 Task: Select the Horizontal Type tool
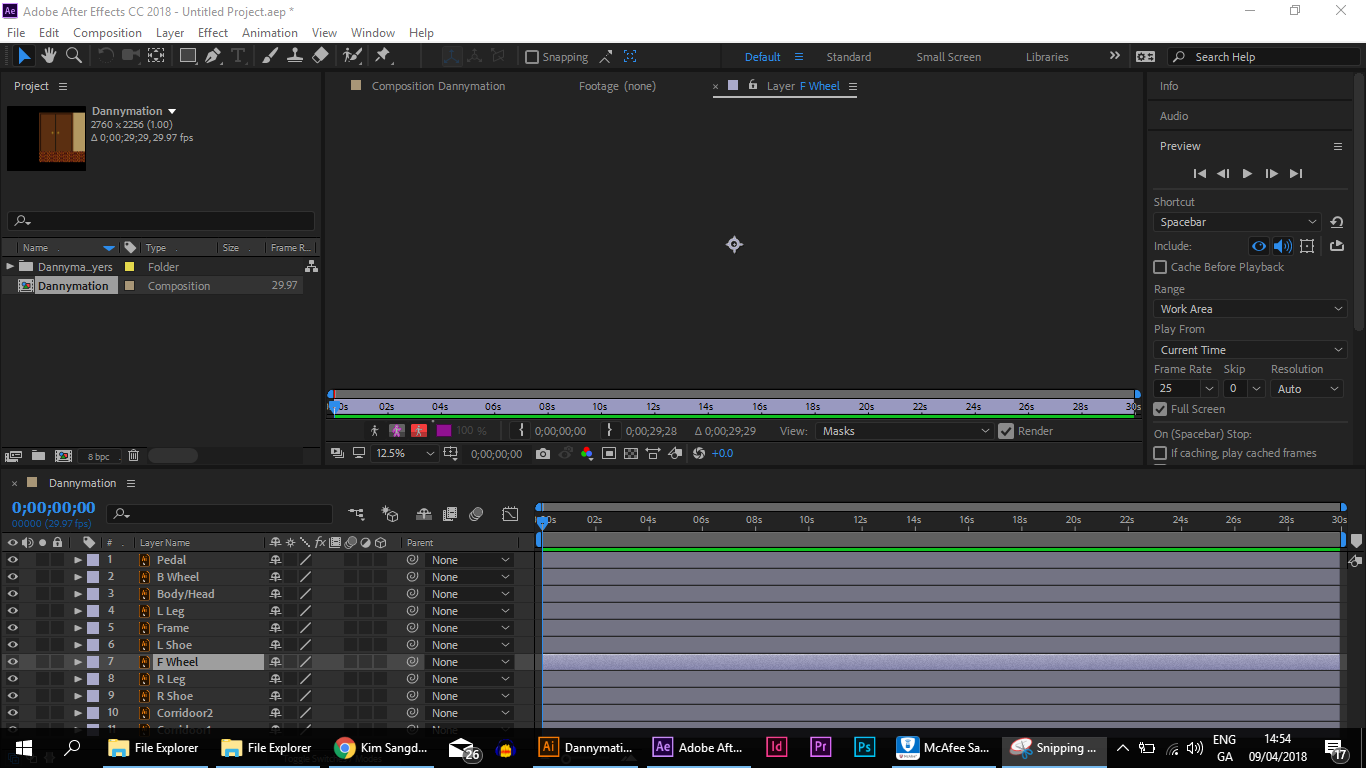pos(238,56)
